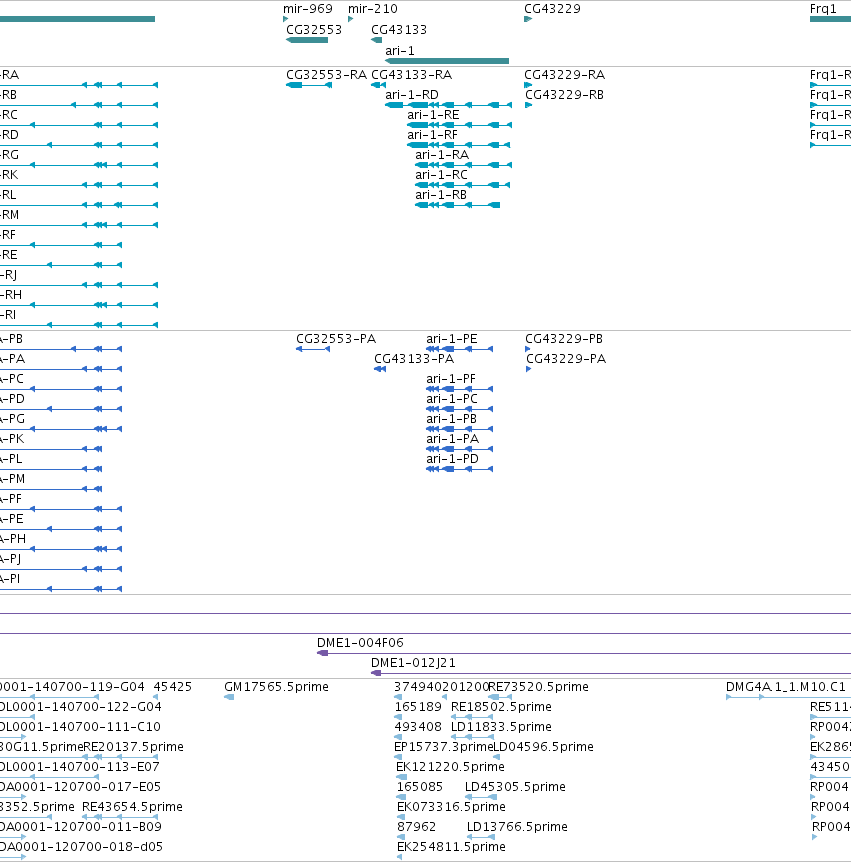Image resolution: width=851 pixels, height=862 pixels.
Task: Select the ari-1 gene bar
Action: pyautogui.click(x=447, y=61)
